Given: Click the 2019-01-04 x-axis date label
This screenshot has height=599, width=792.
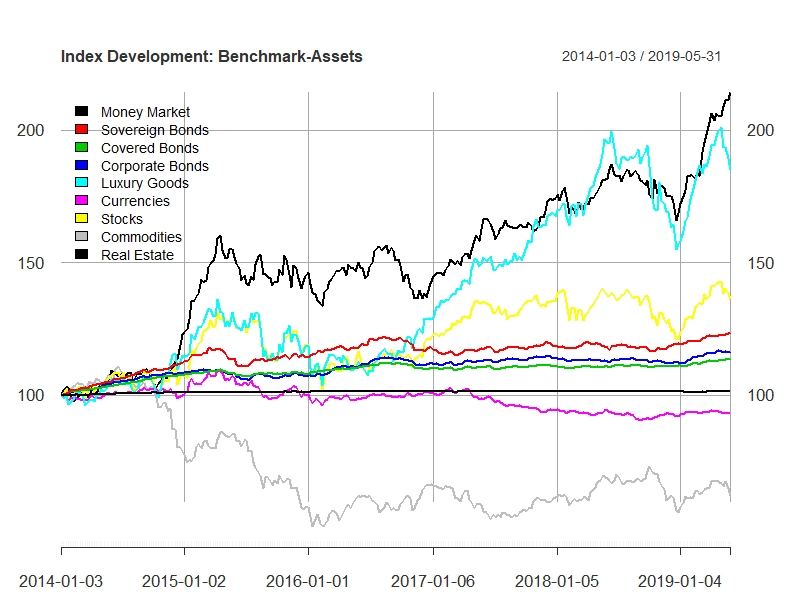Looking at the screenshot, I should click(680, 581).
